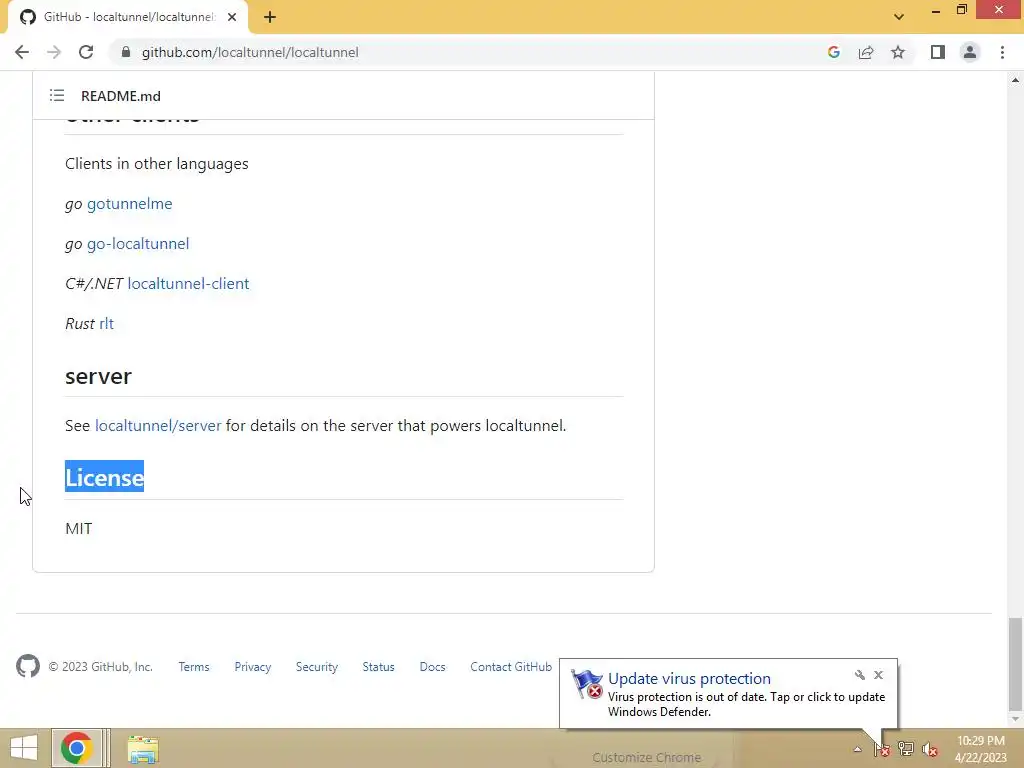The width and height of the screenshot is (1024, 768).
Task: Click network tray icon
Action: point(906,749)
